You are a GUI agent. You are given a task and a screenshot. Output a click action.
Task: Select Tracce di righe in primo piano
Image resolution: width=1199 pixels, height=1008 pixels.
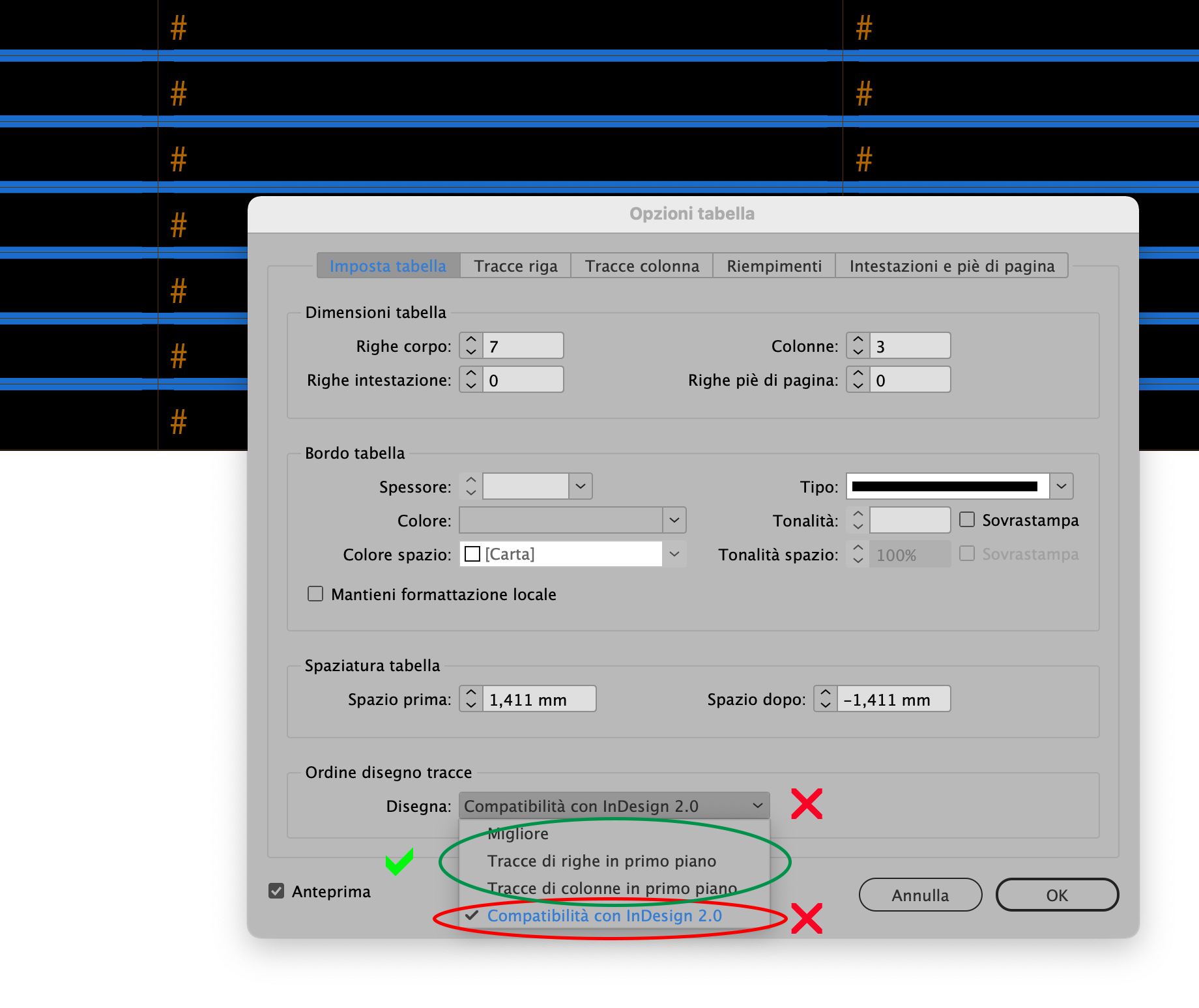pyautogui.click(x=601, y=861)
